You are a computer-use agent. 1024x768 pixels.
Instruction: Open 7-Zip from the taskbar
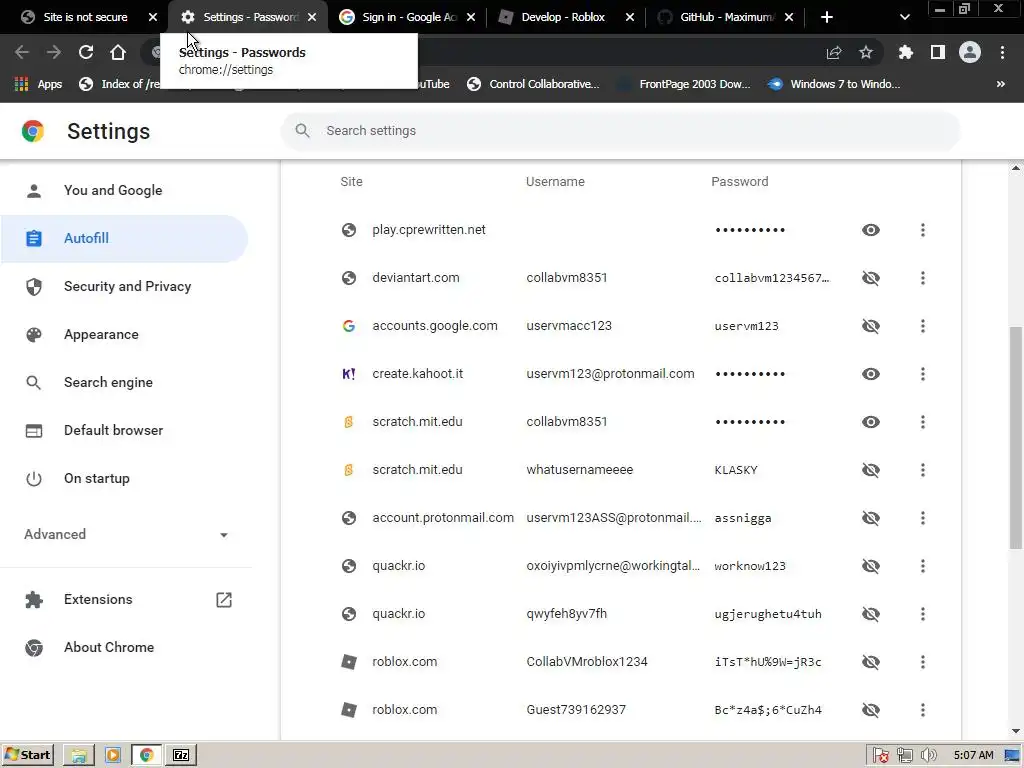pos(181,755)
